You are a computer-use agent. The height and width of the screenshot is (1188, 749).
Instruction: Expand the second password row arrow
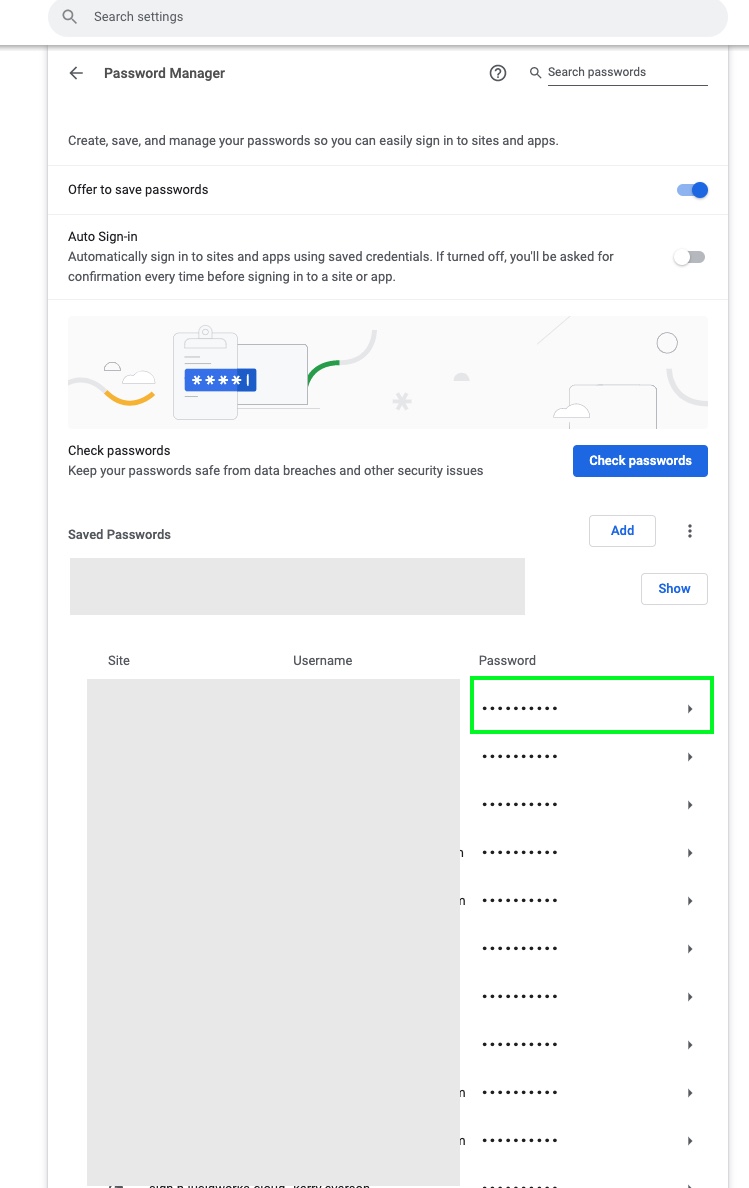point(690,757)
